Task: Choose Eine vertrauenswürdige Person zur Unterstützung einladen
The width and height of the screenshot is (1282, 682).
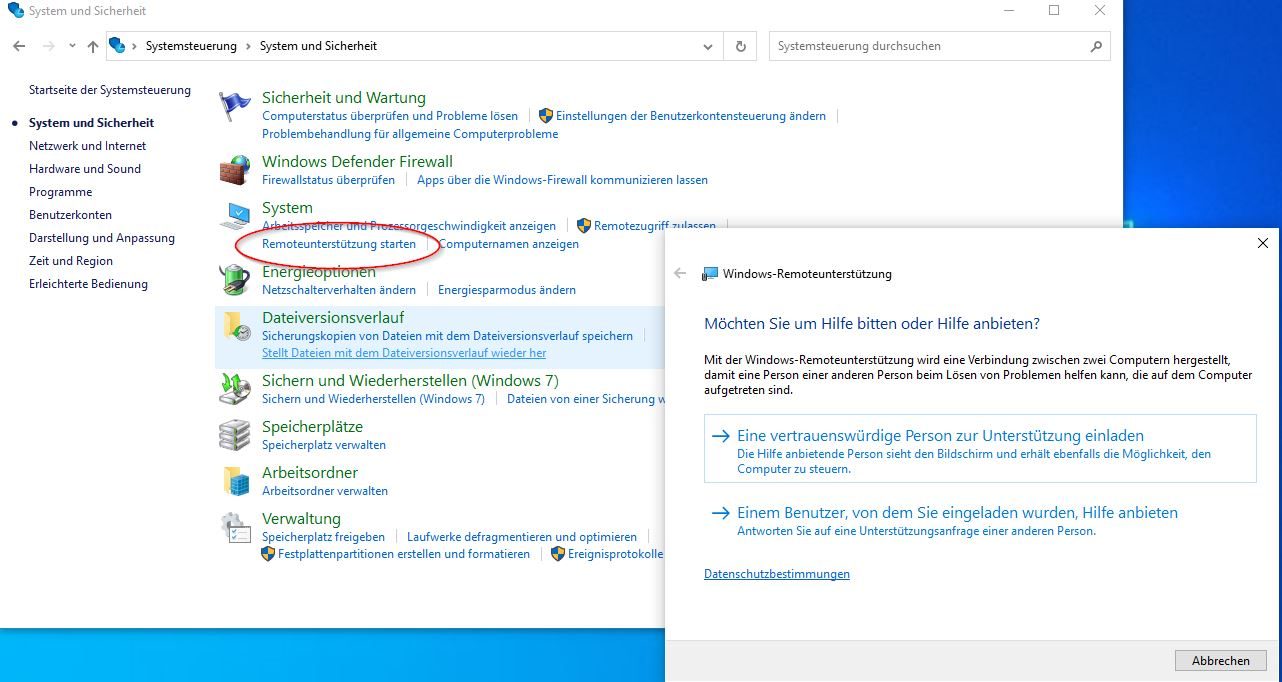Action: click(x=940, y=436)
